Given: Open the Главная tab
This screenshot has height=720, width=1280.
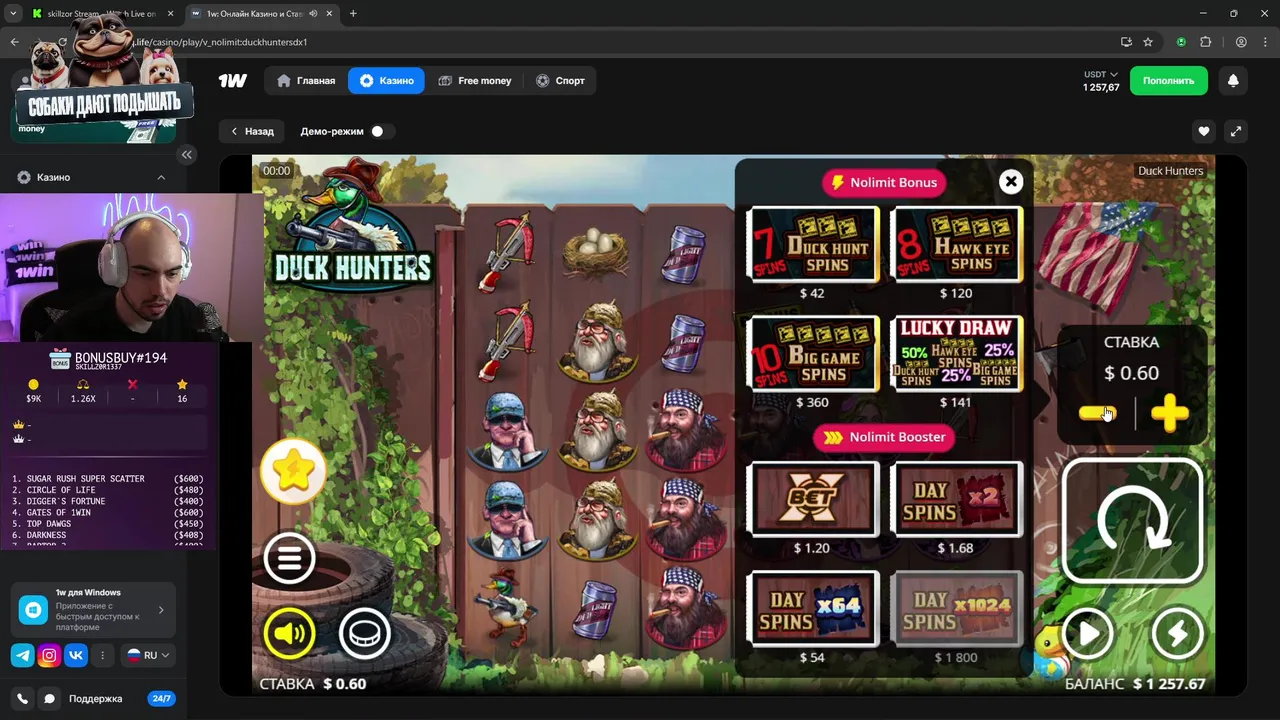Looking at the screenshot, I should [306, 81].
